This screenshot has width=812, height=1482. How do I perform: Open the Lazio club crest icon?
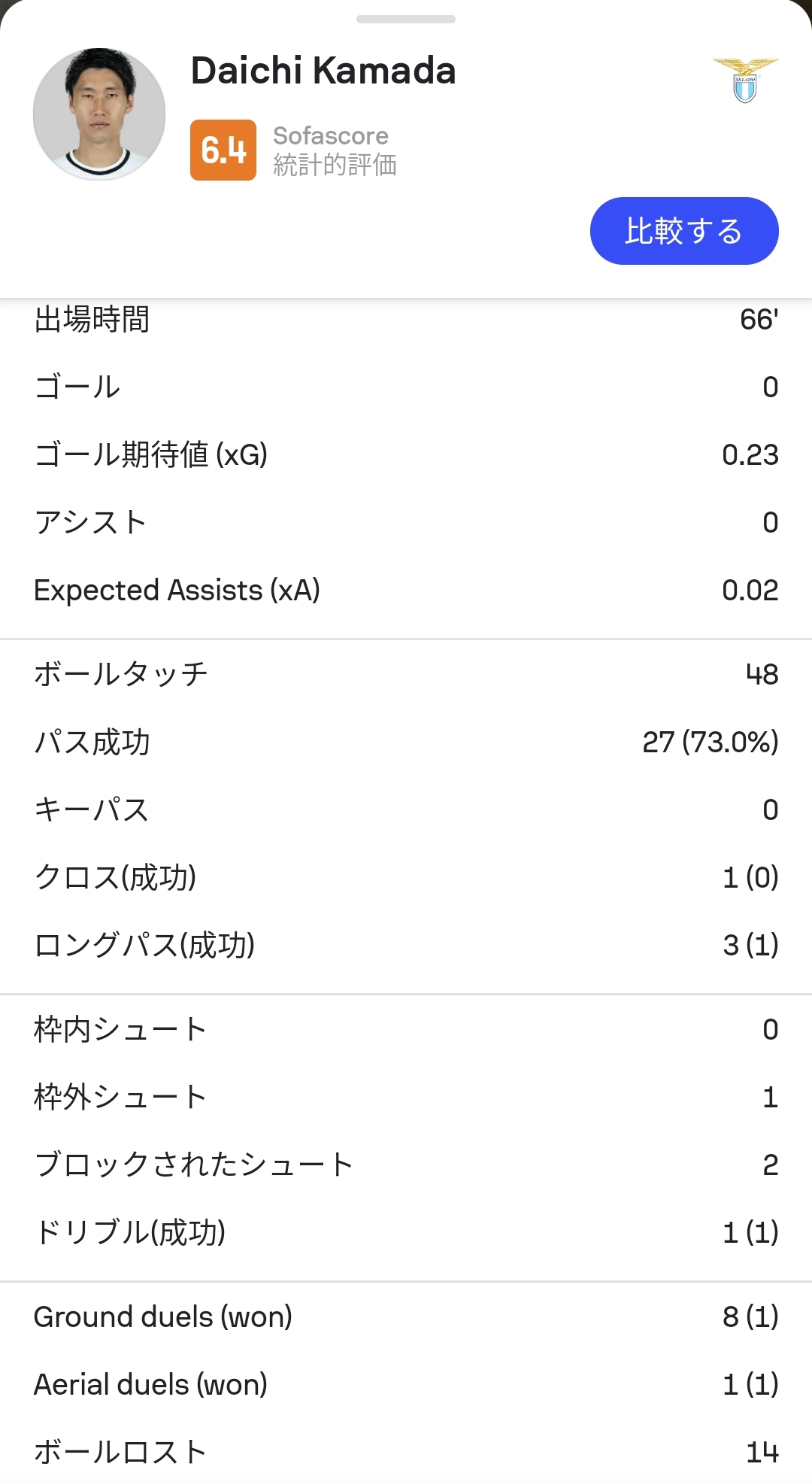745,80
